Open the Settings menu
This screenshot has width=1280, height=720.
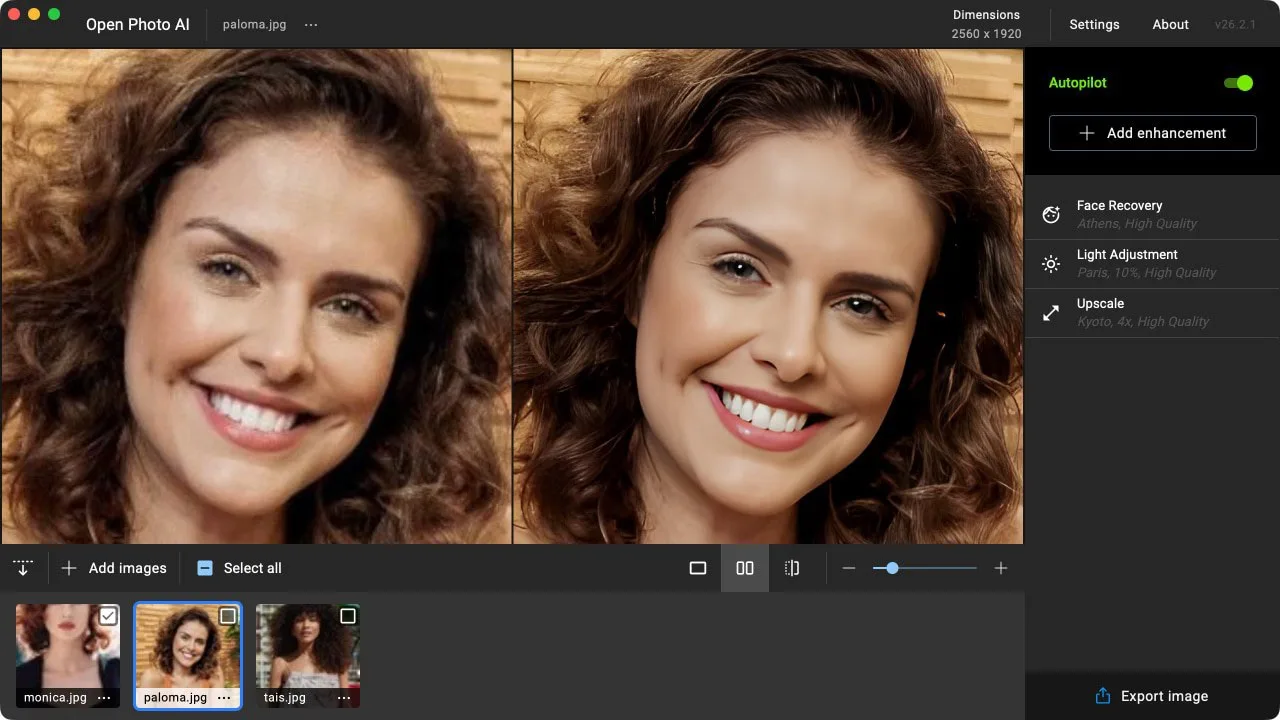1094,25
